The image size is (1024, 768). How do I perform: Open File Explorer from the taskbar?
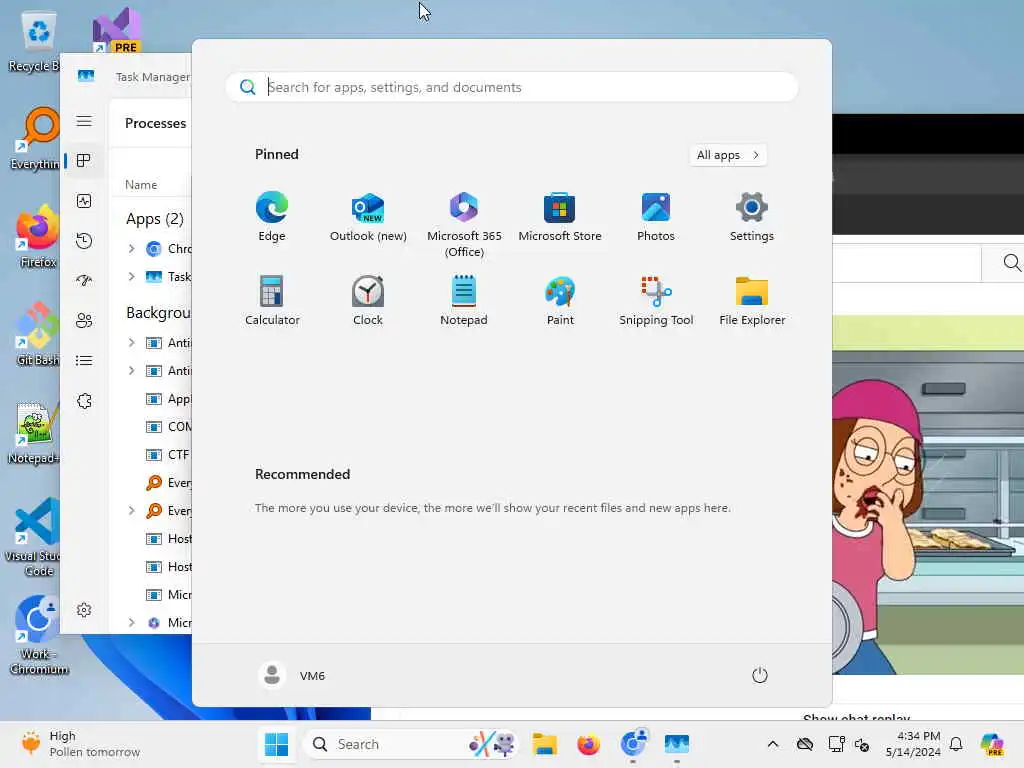click(544, 744)
